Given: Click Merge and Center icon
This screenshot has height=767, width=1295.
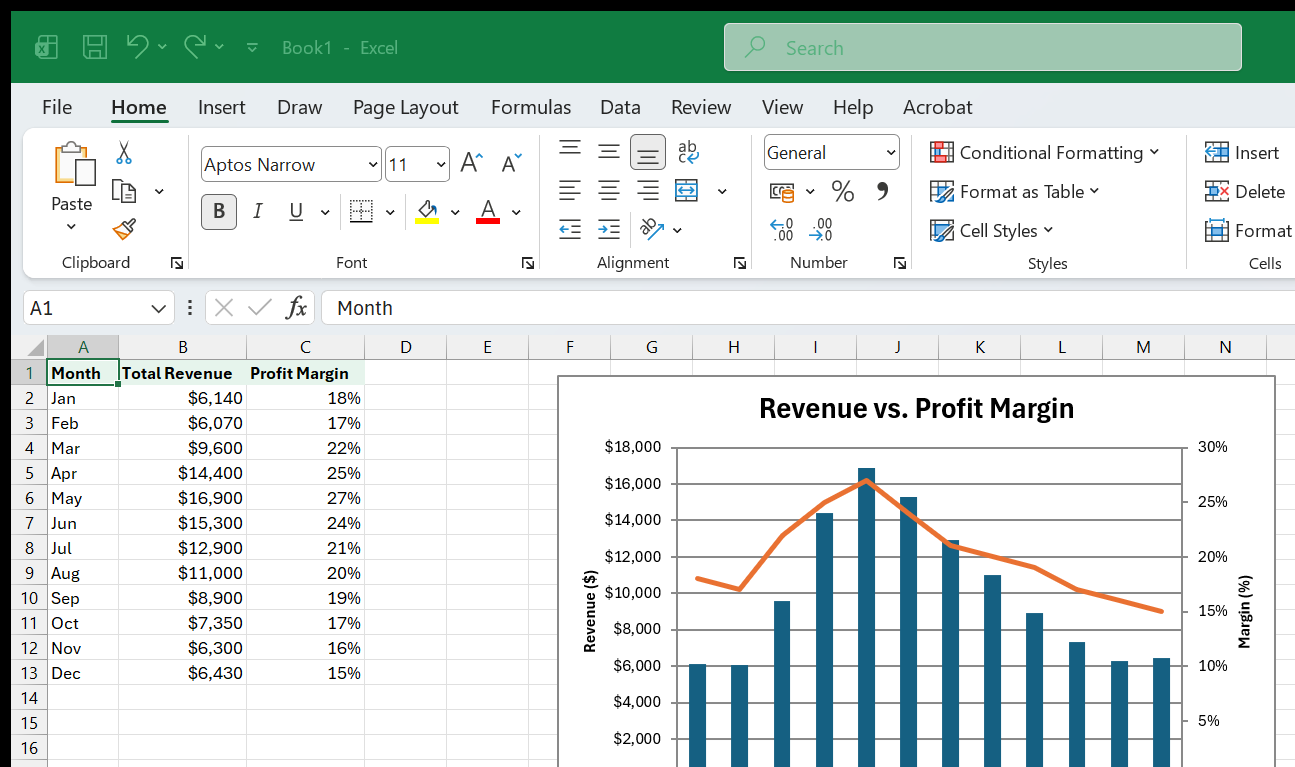Looking at the screenshot, I should click(687, 190).
